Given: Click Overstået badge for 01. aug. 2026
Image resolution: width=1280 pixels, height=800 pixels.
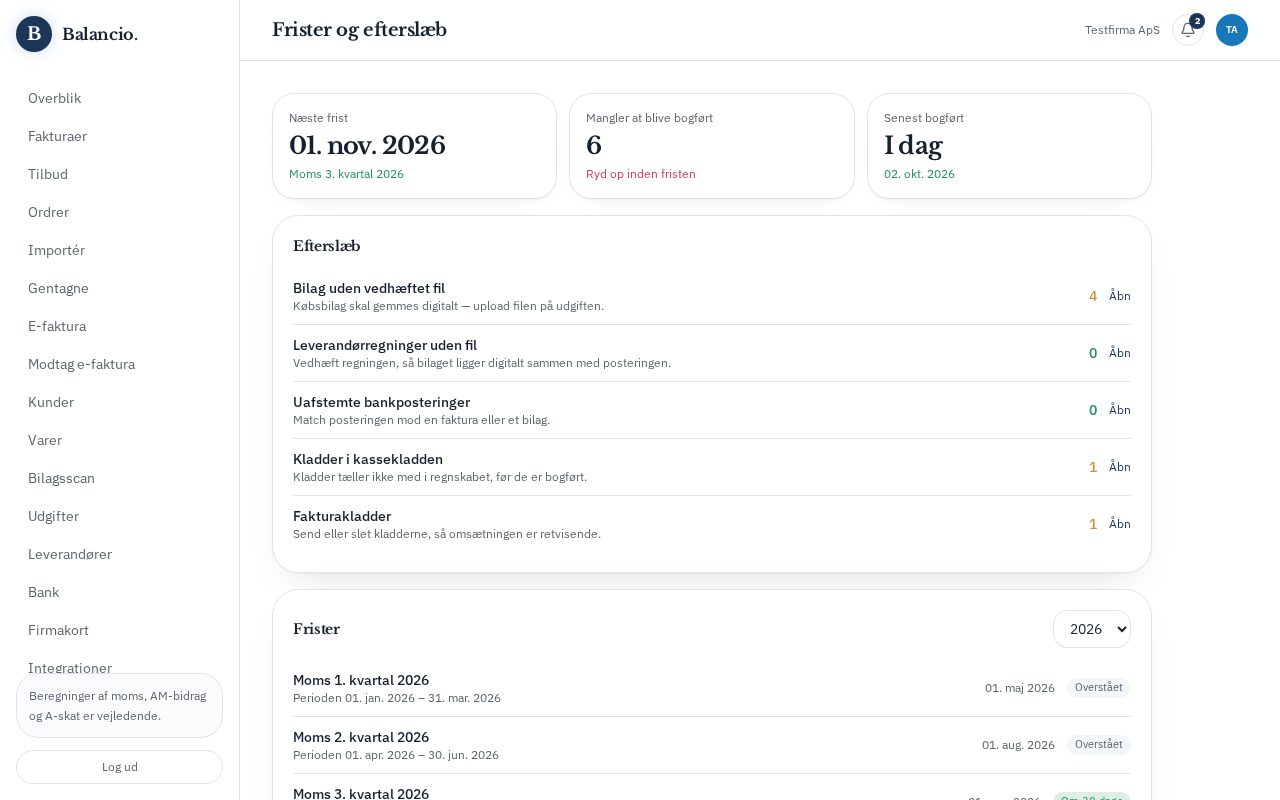Looking at the screenshot, I should pos(1099,745).
